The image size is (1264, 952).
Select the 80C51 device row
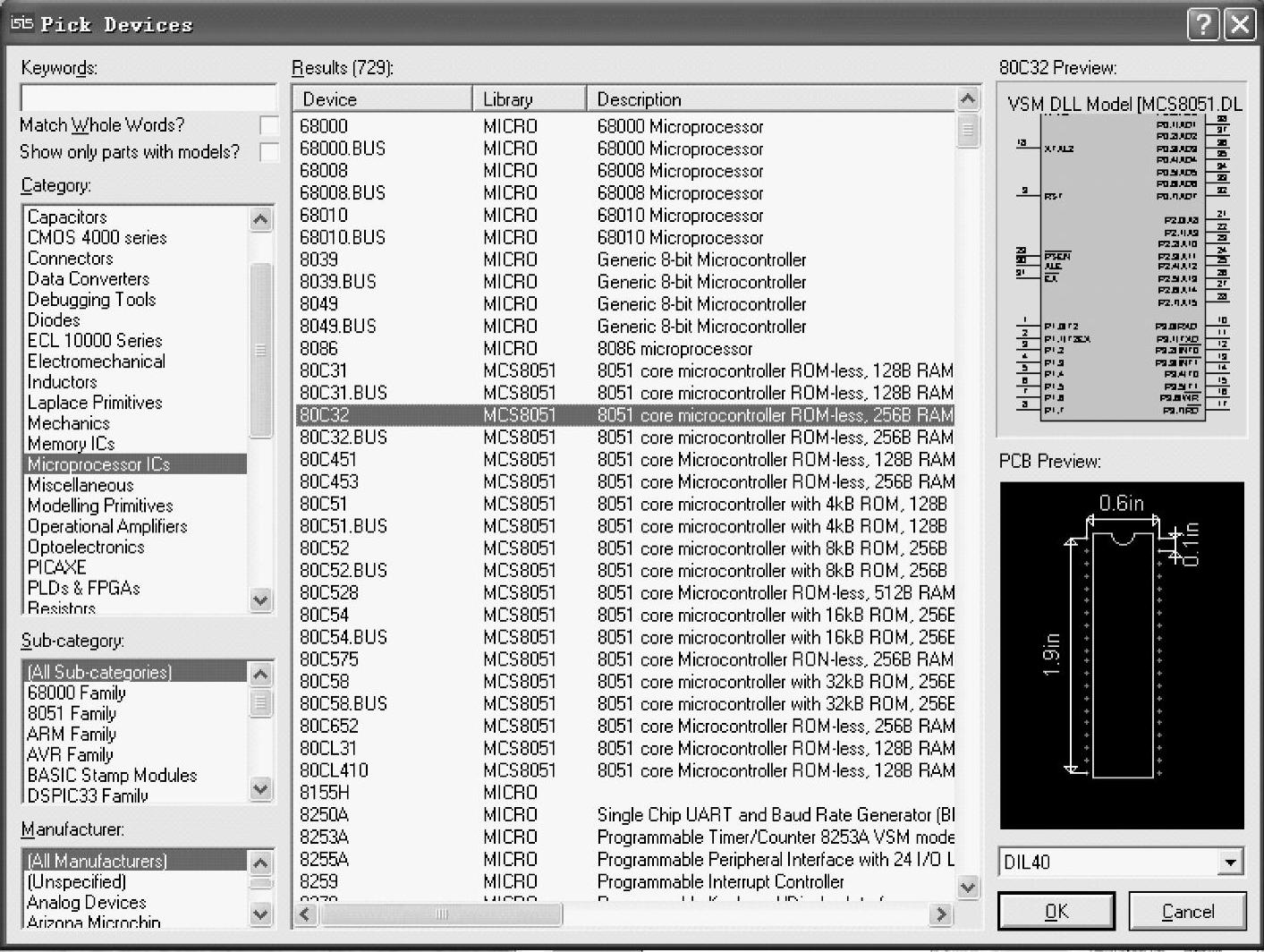[x=625, y=504]
